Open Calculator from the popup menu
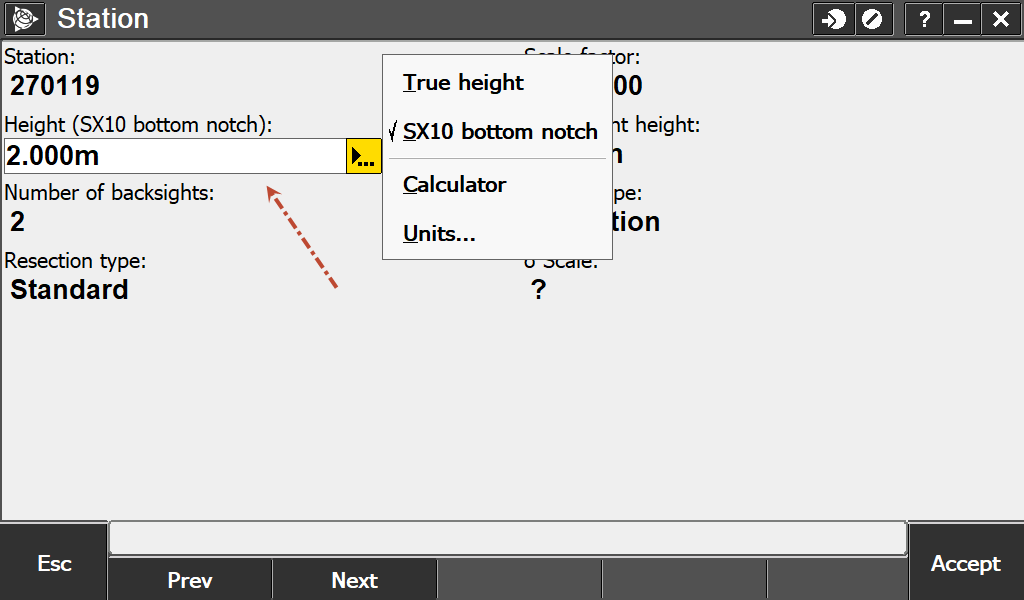 click(454, 185)
